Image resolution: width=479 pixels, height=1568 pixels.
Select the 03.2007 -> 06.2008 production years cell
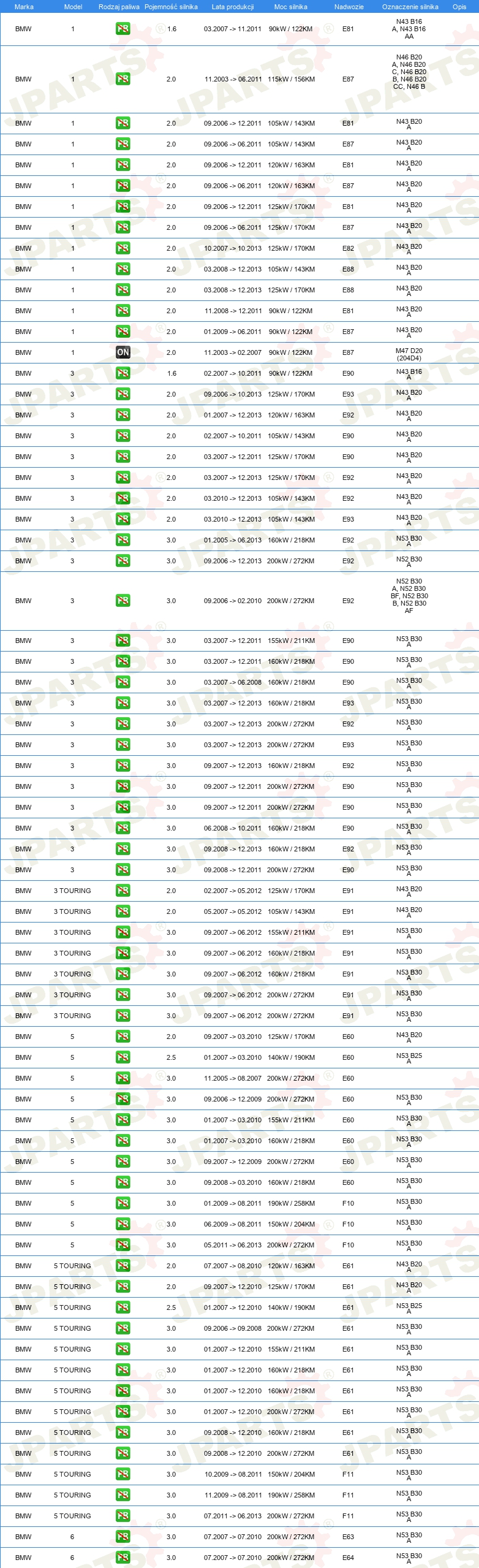pyautogui.click(x=233, y=682)
